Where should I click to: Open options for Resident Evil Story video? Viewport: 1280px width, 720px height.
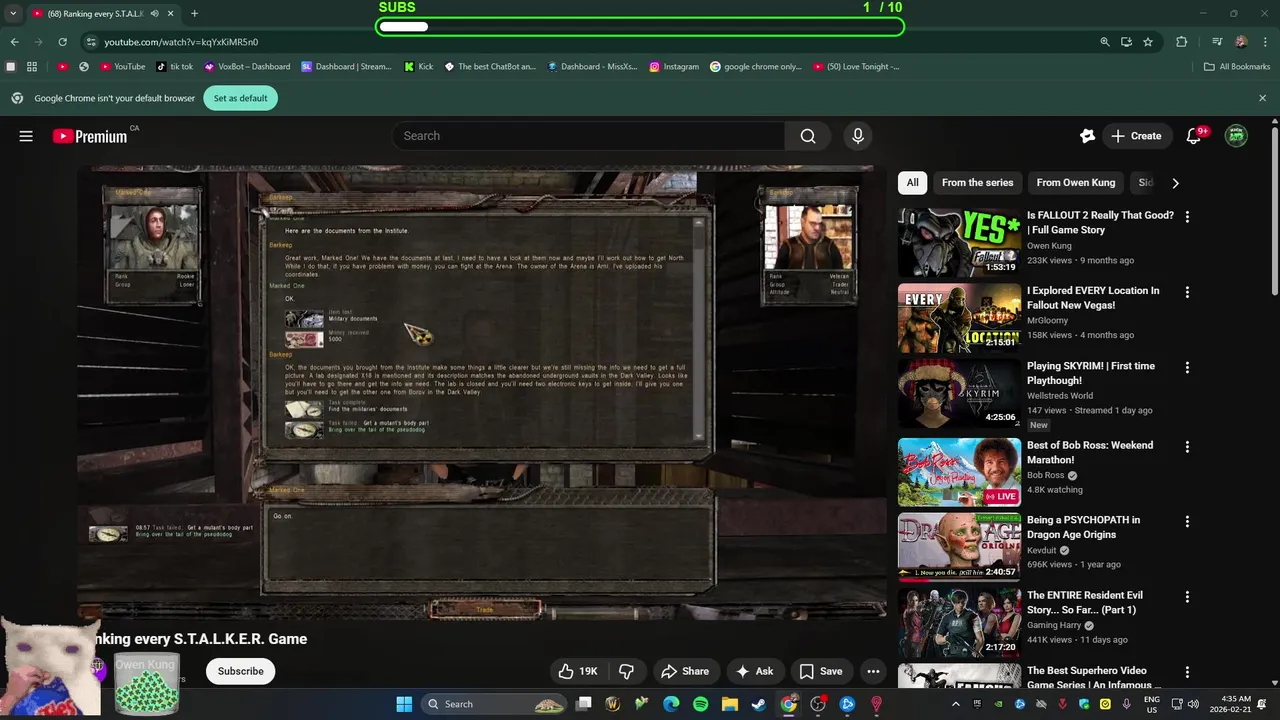[x=1187, y=596]
